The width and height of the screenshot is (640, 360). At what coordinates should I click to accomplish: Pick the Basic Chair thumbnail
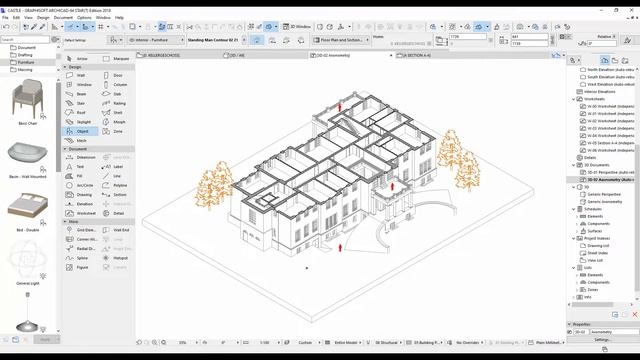27,98
